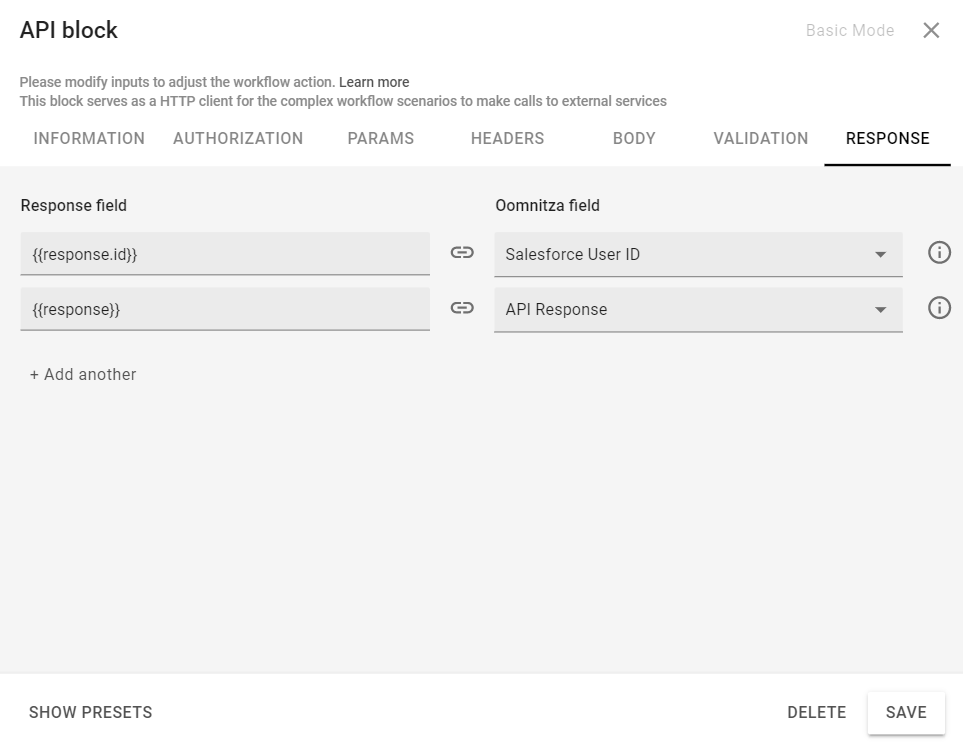Click the Learn more link
Image resolution: width=963 pixels, height=745 pixels.
click(x=374, y=82)
